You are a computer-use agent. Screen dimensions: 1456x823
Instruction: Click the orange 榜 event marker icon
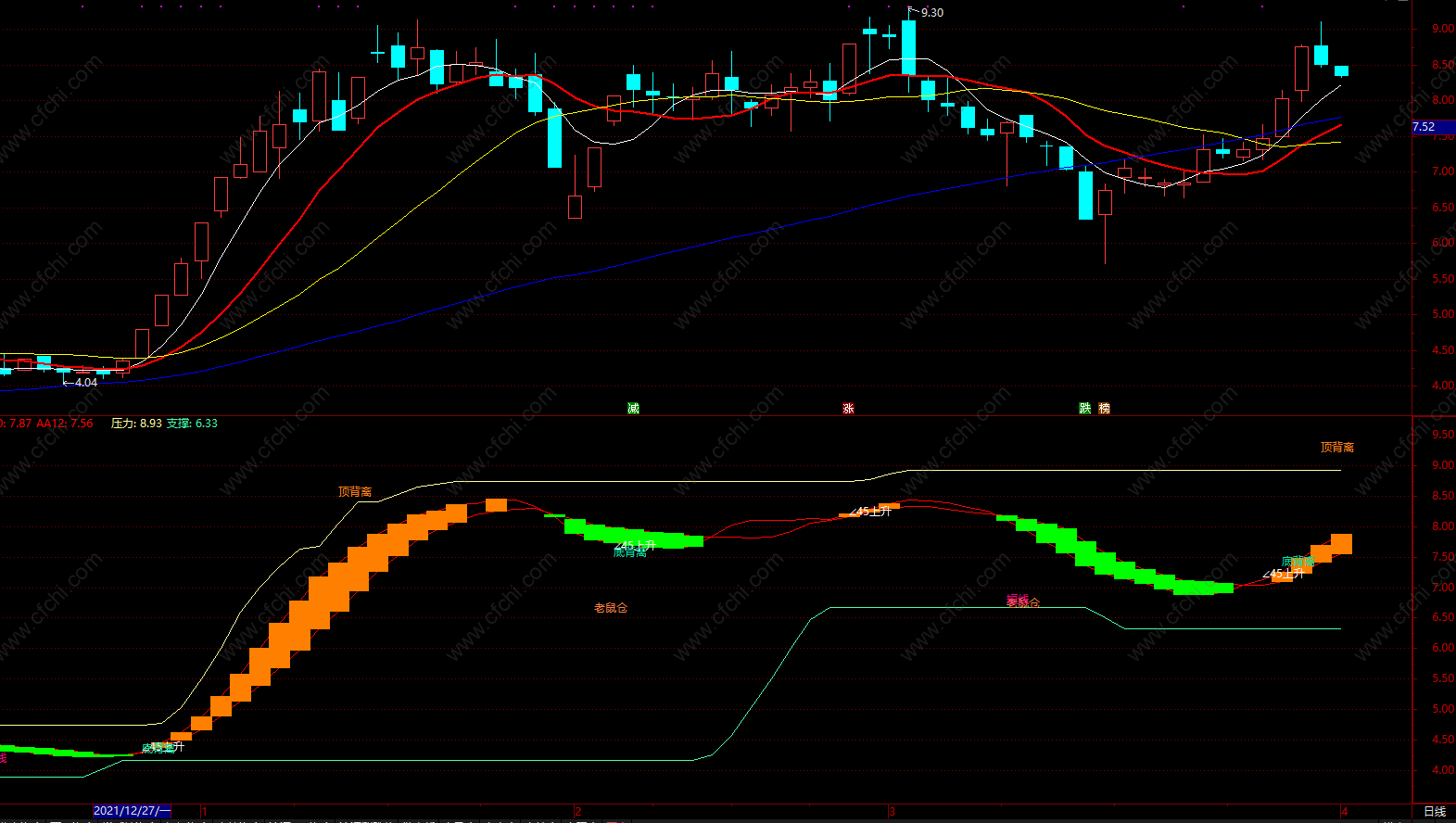(1105, 408)
